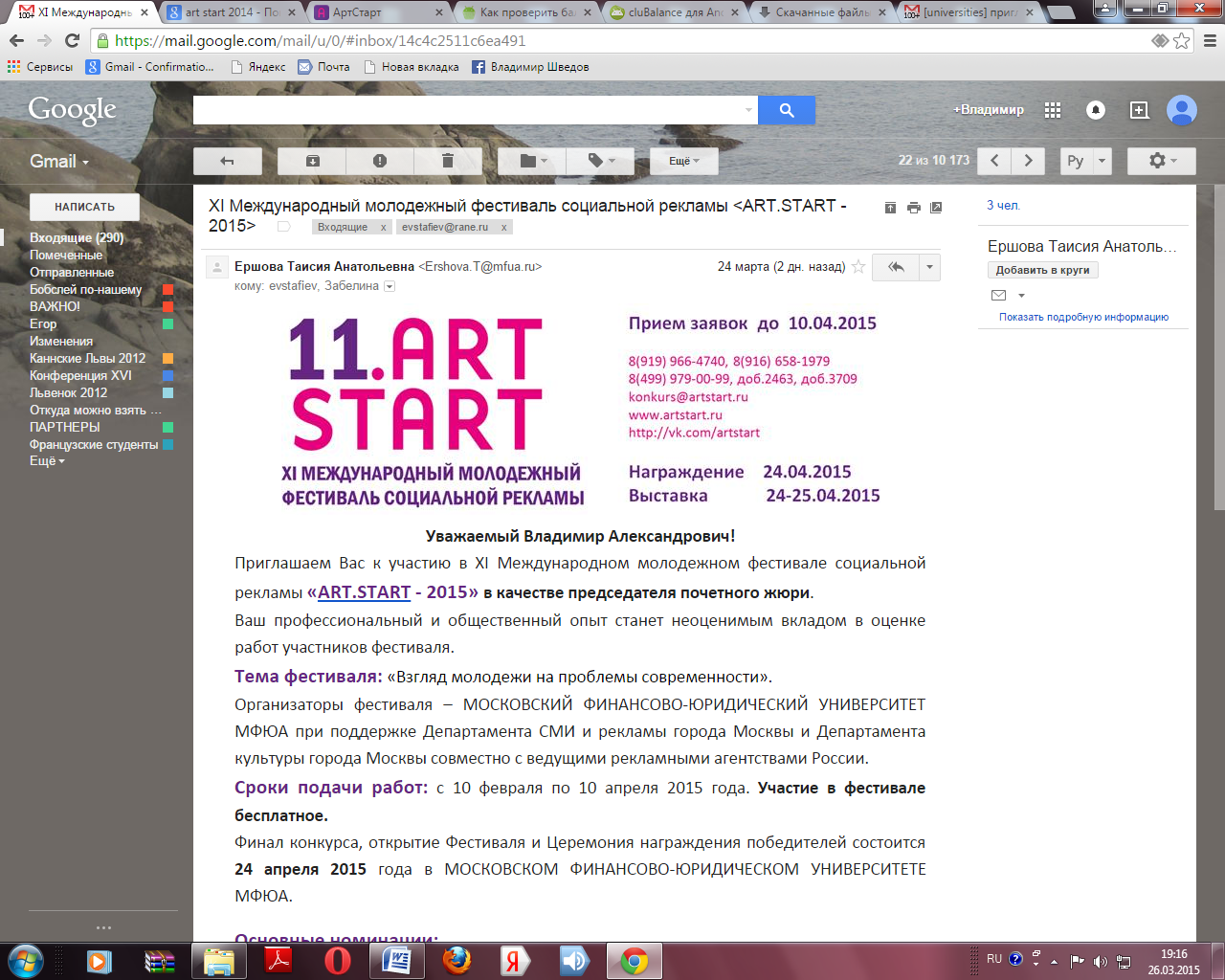
Task: Print the conversation with the printer icon
Action: [913, 208]
